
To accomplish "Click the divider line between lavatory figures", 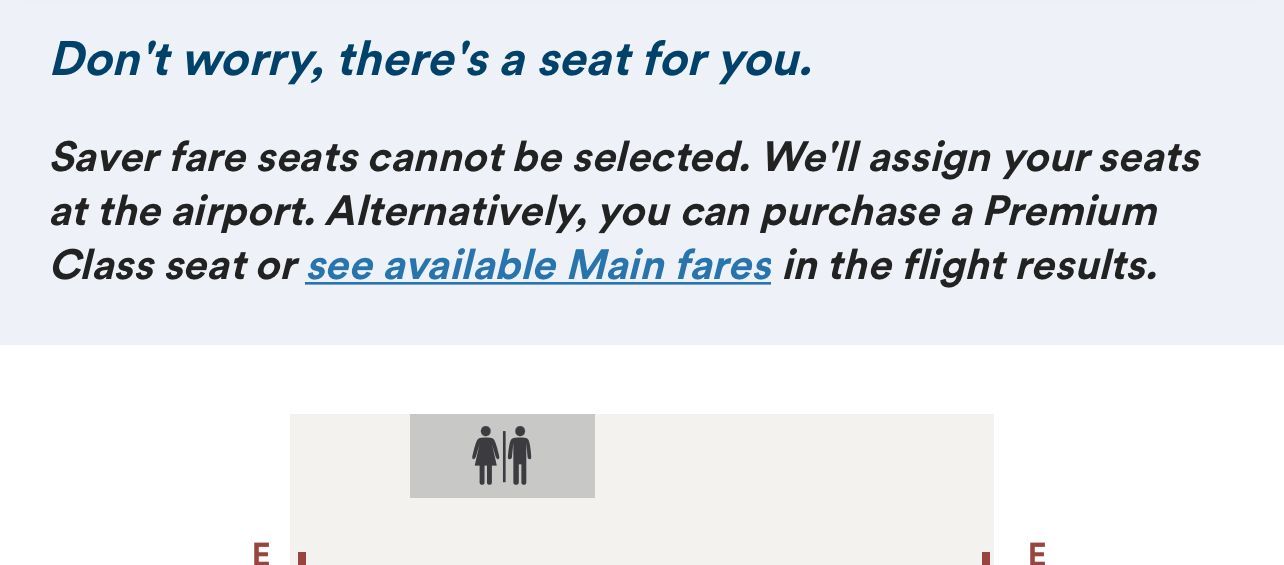I will (x=504, y=457).
